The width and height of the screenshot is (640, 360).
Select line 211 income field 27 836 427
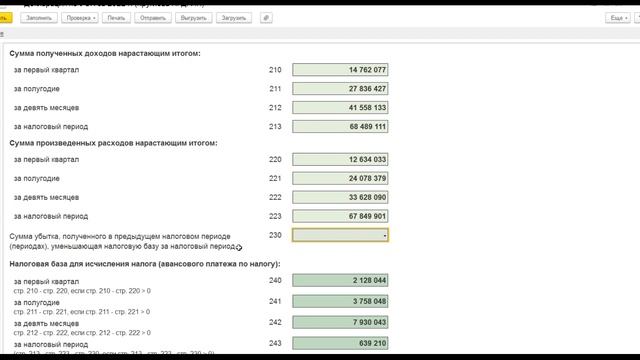[340, 89]
